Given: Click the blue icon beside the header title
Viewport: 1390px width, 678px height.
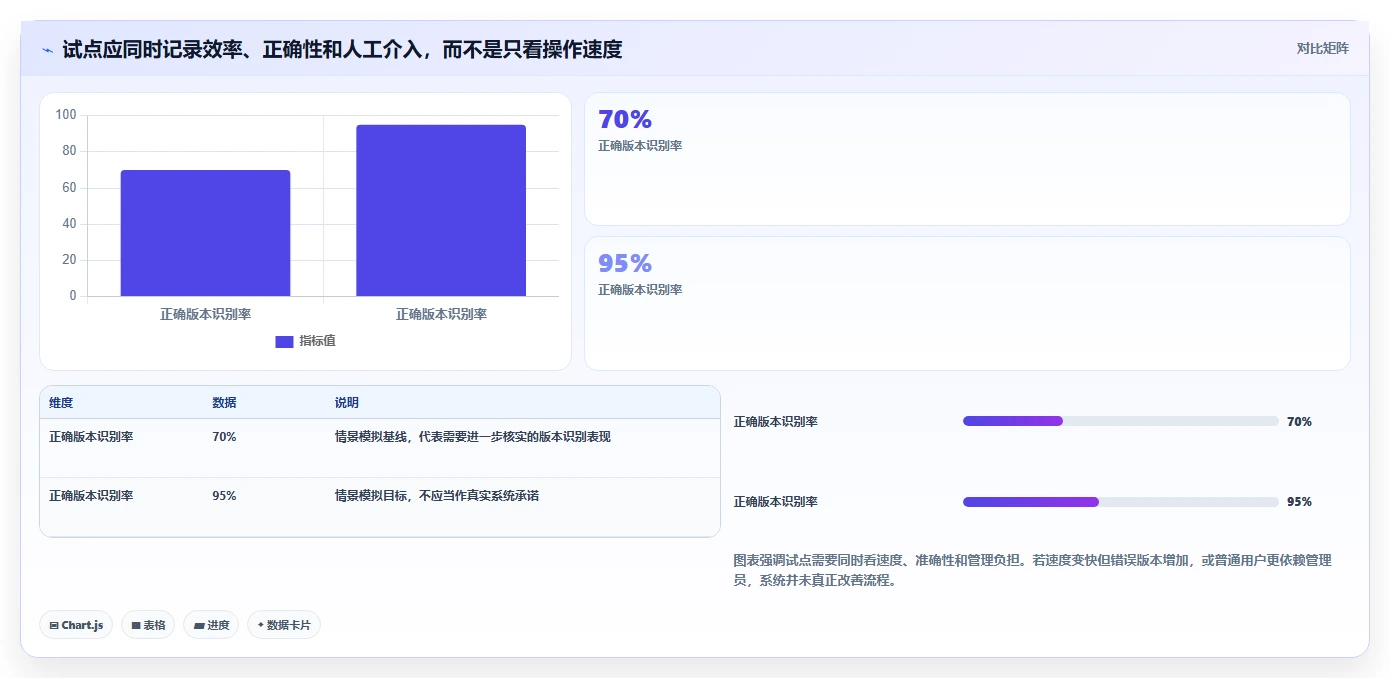Looking at the screenshot, I should (x=47, y=50).
